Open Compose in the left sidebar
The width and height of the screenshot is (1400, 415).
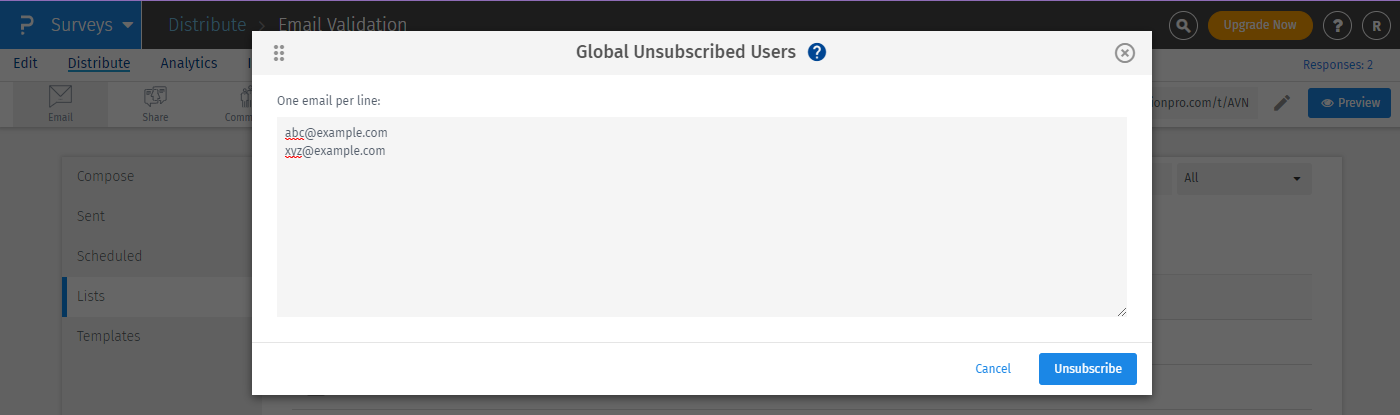(106, 176)
